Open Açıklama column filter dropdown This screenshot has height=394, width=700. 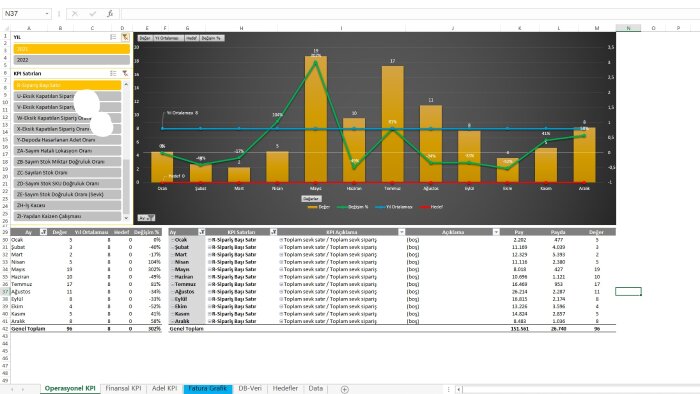[x=496, y=232]
